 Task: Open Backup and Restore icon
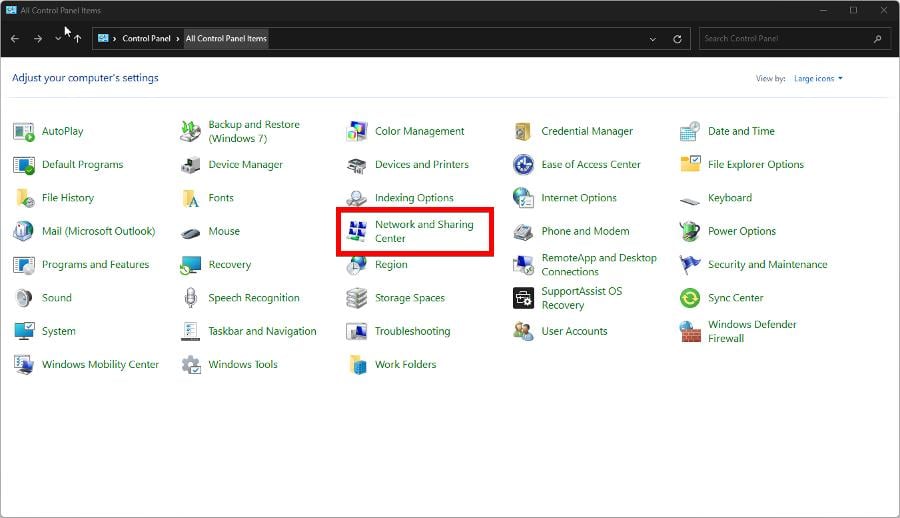(190, 132)
